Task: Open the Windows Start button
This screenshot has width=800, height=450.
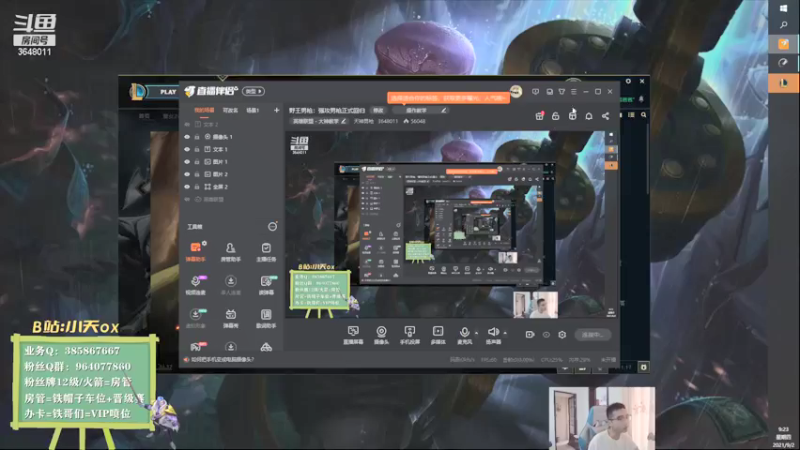Action: [x=784, y=8]
